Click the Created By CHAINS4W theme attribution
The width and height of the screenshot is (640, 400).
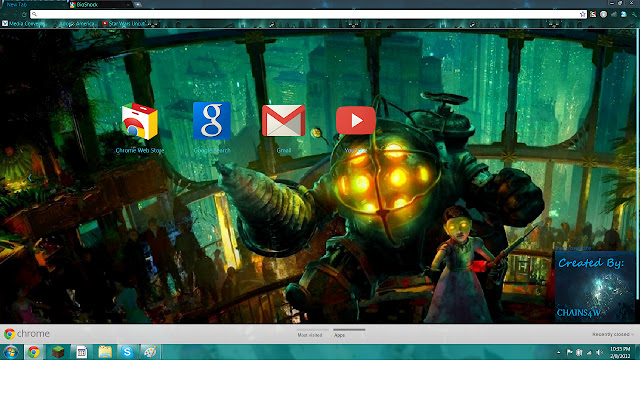pos(594,287)
